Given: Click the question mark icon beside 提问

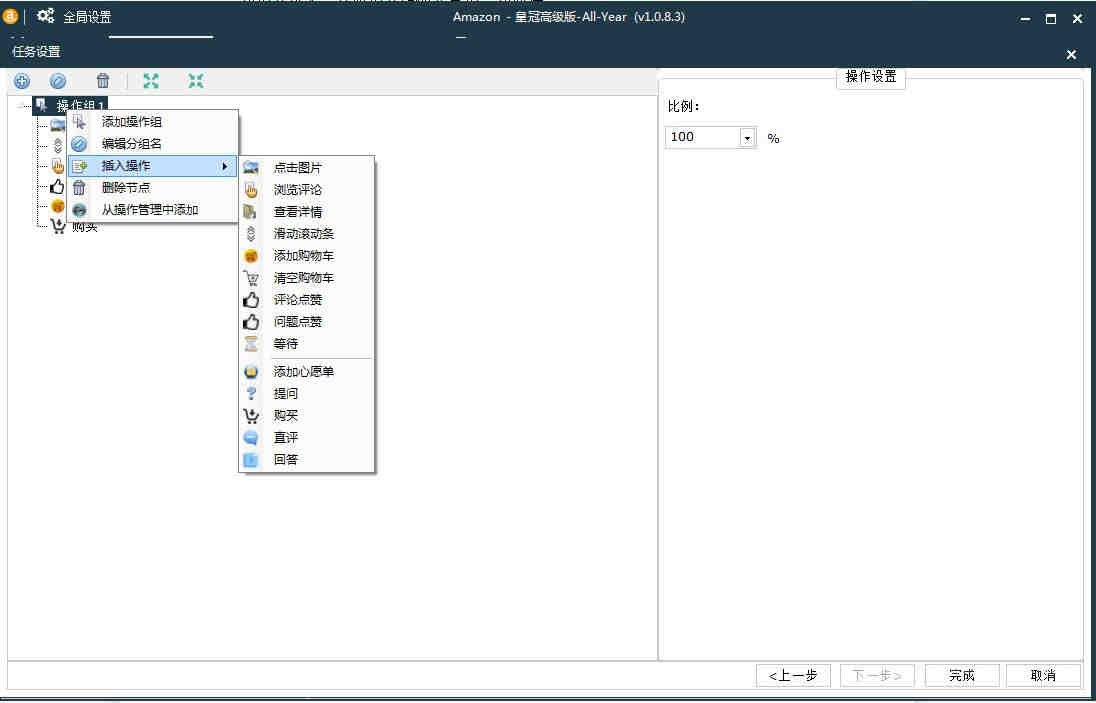Looking at the screenshot, I should [x=251, y=394].
